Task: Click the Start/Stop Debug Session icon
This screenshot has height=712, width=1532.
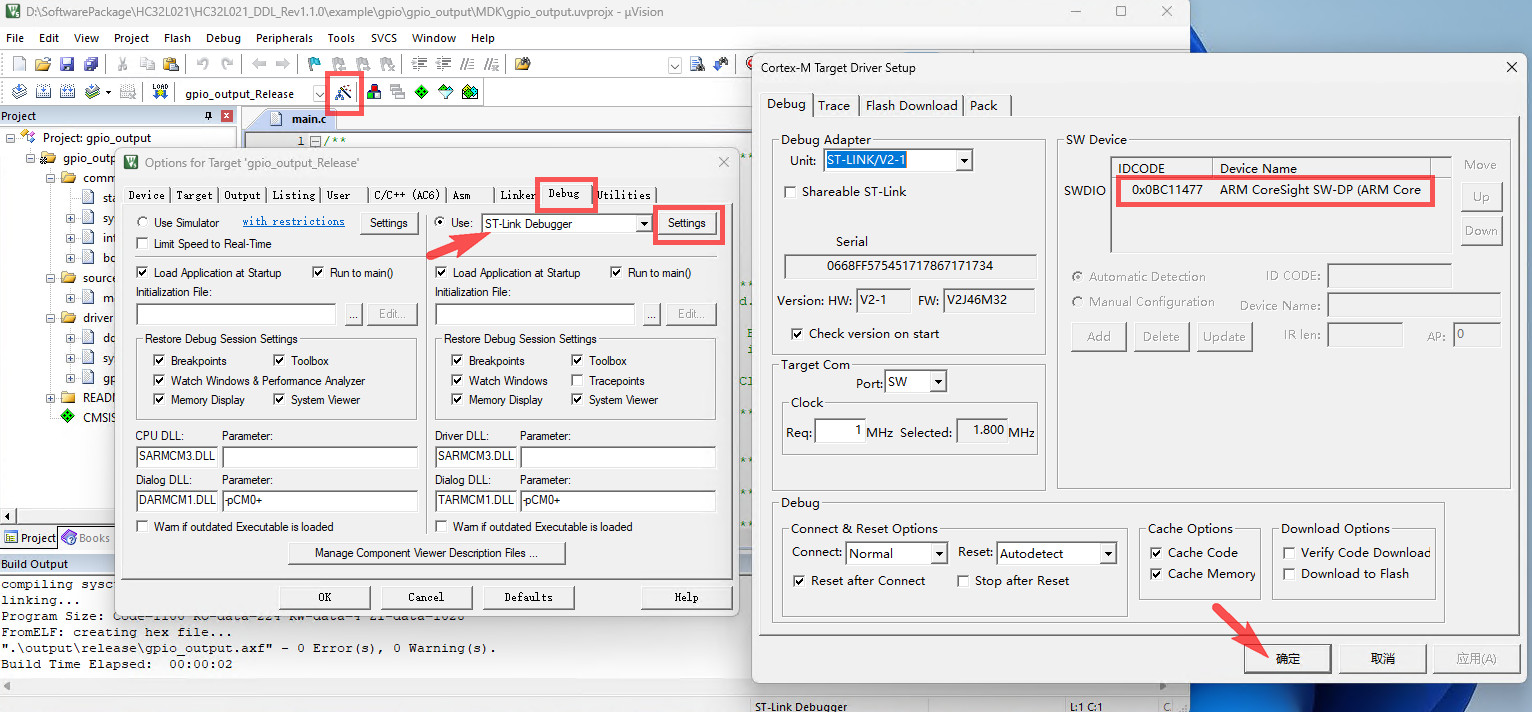Action: point(747,64)
